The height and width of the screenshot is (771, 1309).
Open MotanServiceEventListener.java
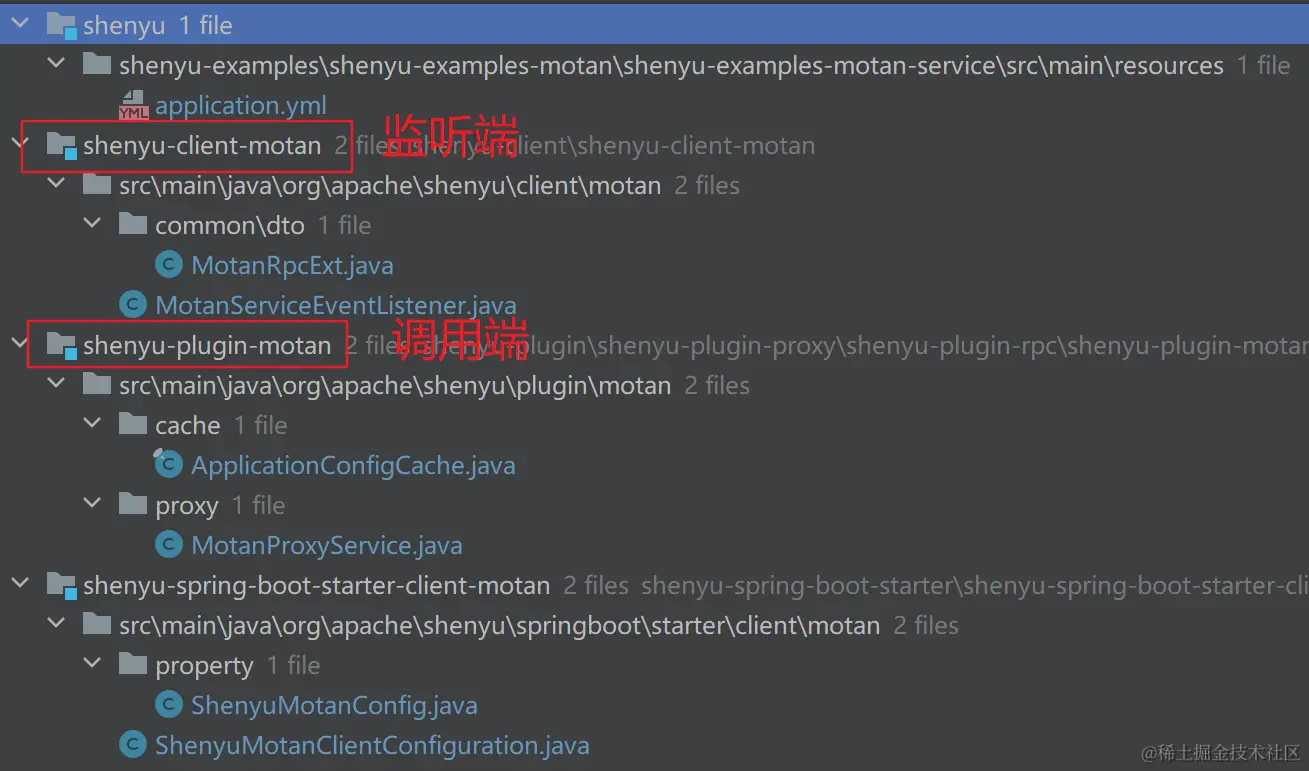336,306
